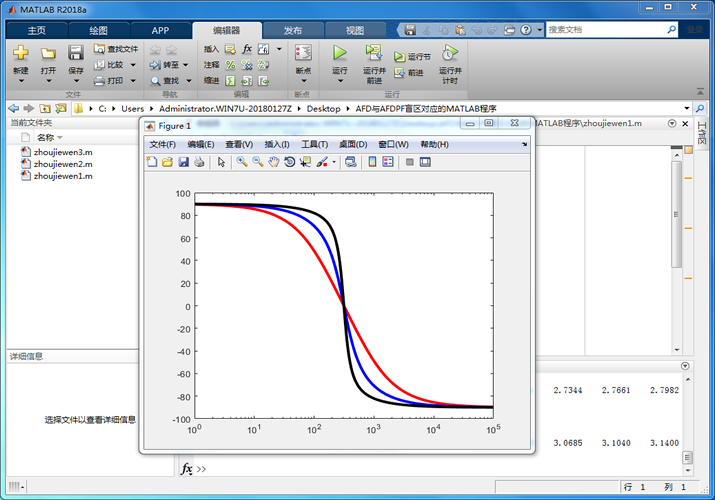Image resolution: width=715 pixels, height=500 pixels.
Task: Expand the 打开 dropdown arrow
Action: [48, 81]
